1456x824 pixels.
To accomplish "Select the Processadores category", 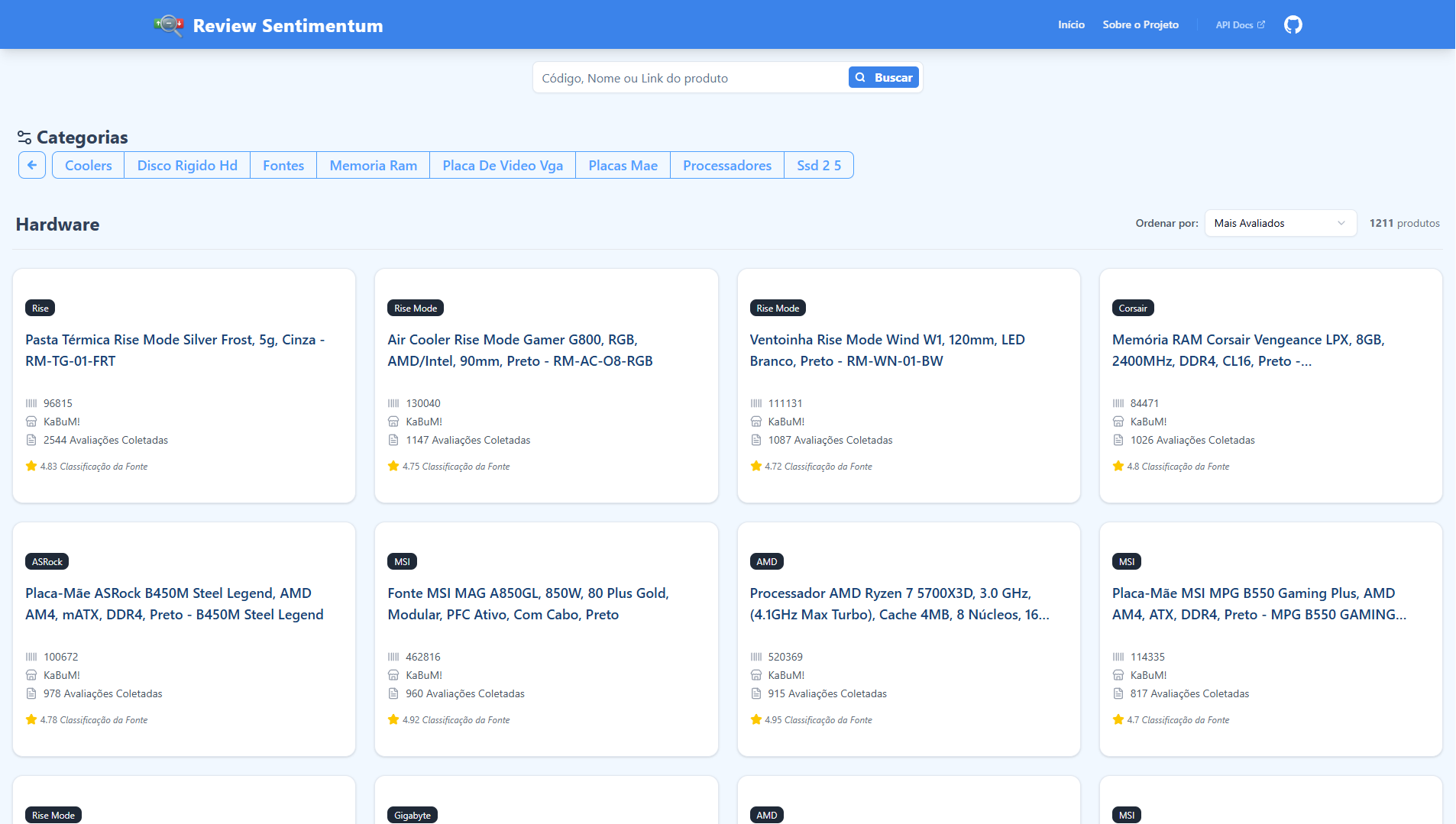I will pos(727,165).
